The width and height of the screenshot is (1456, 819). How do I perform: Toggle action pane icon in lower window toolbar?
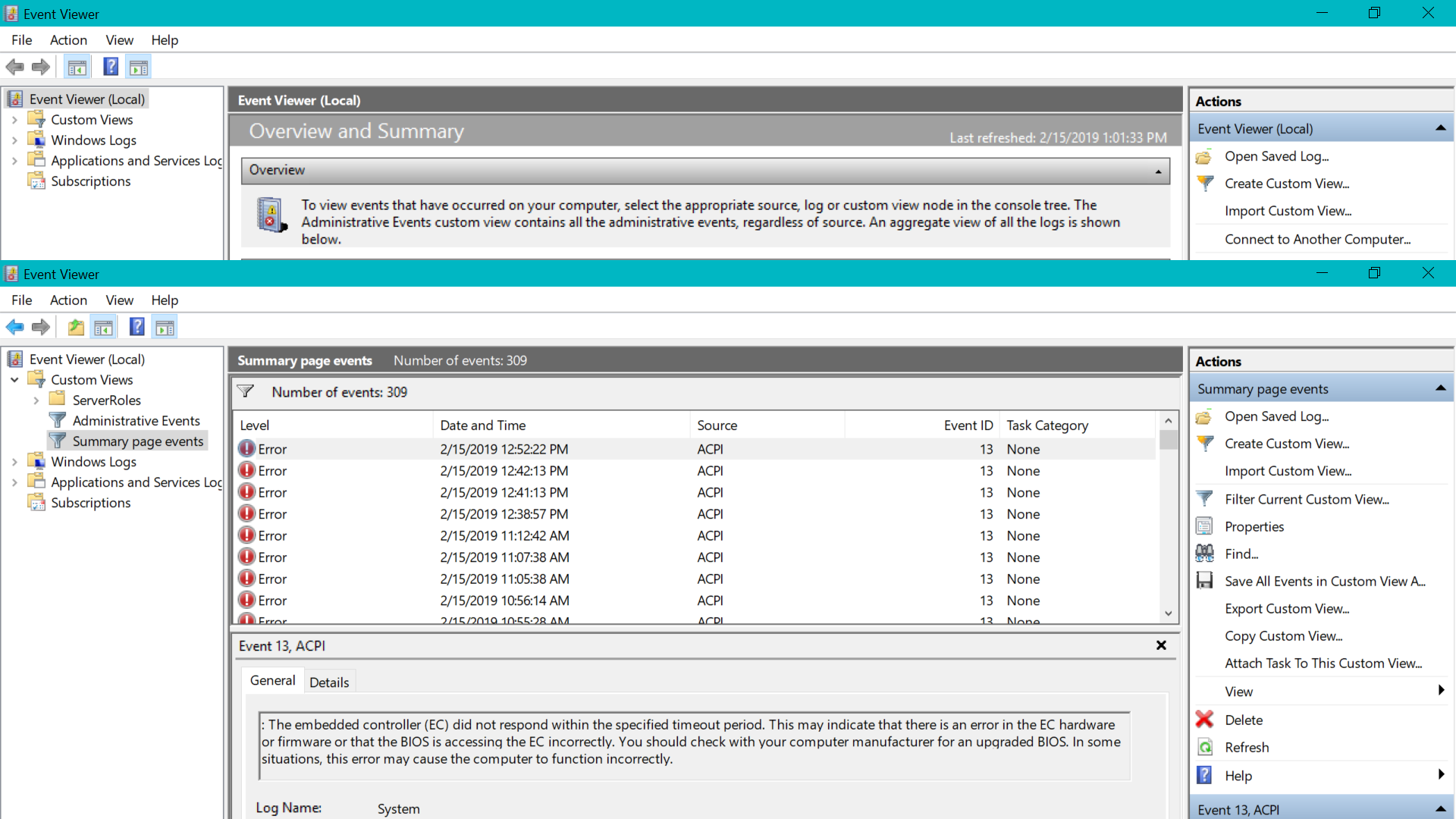pos(165,328)
